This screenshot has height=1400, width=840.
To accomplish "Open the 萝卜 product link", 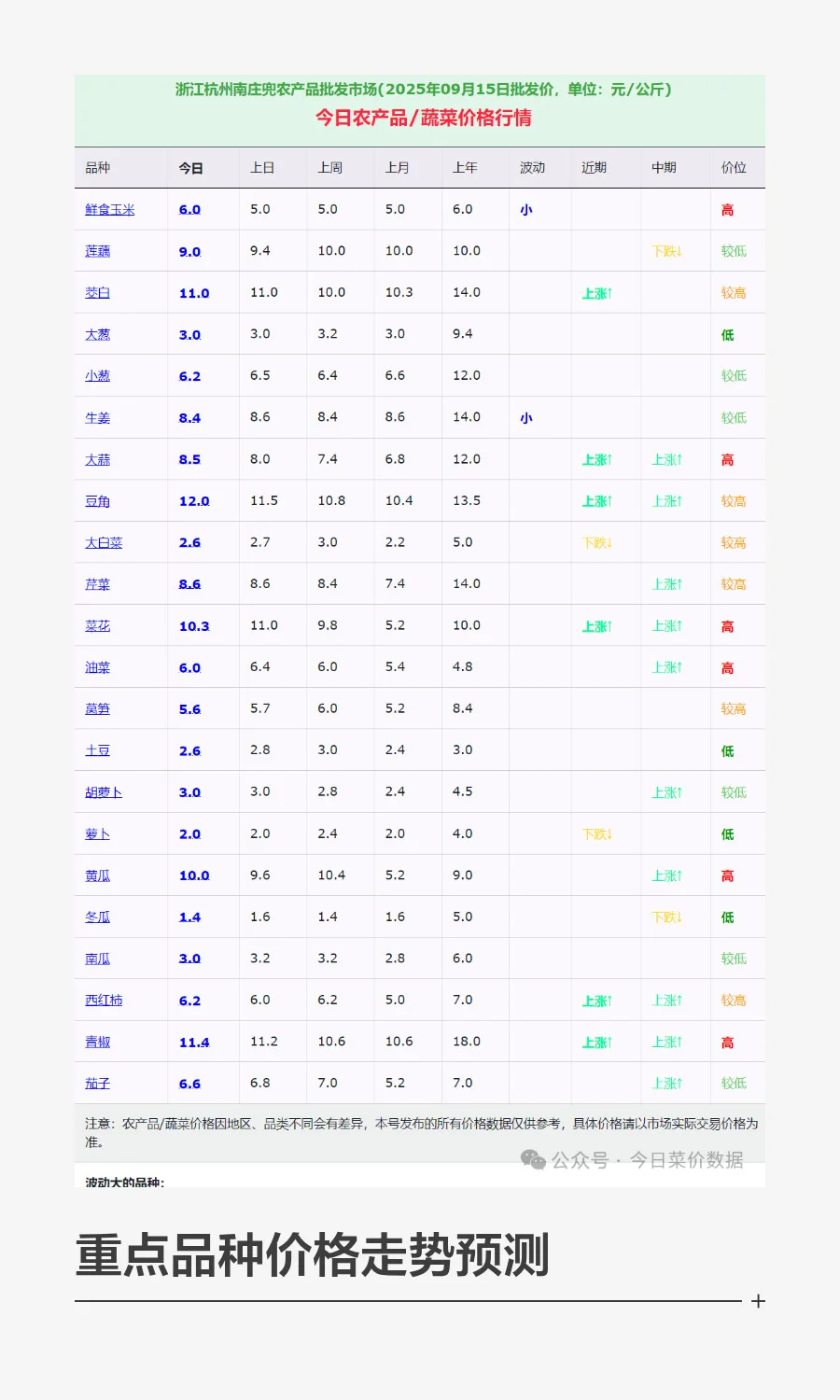I will pos(98,834).
